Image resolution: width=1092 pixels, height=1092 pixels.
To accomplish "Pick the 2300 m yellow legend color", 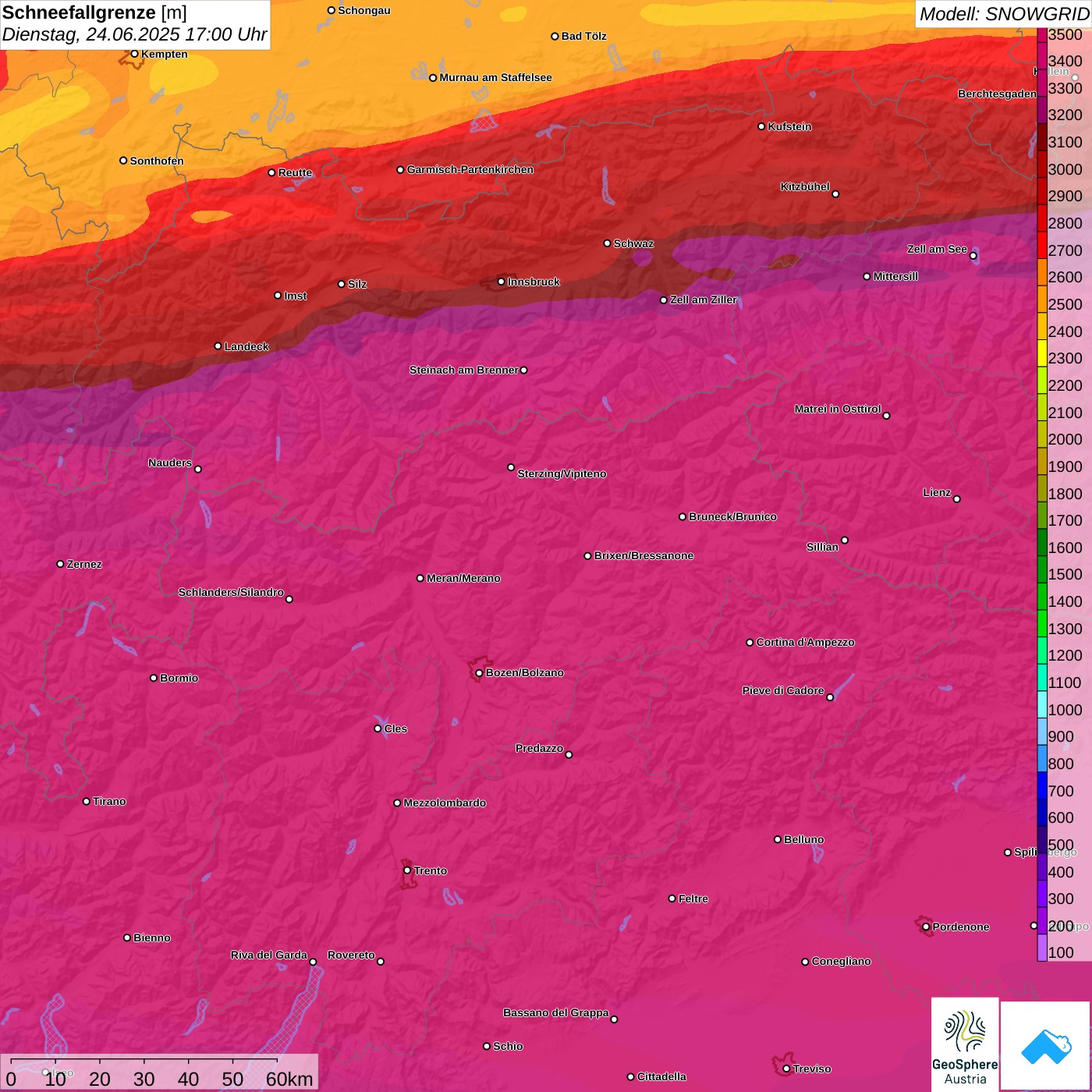I will (1042, 353).
